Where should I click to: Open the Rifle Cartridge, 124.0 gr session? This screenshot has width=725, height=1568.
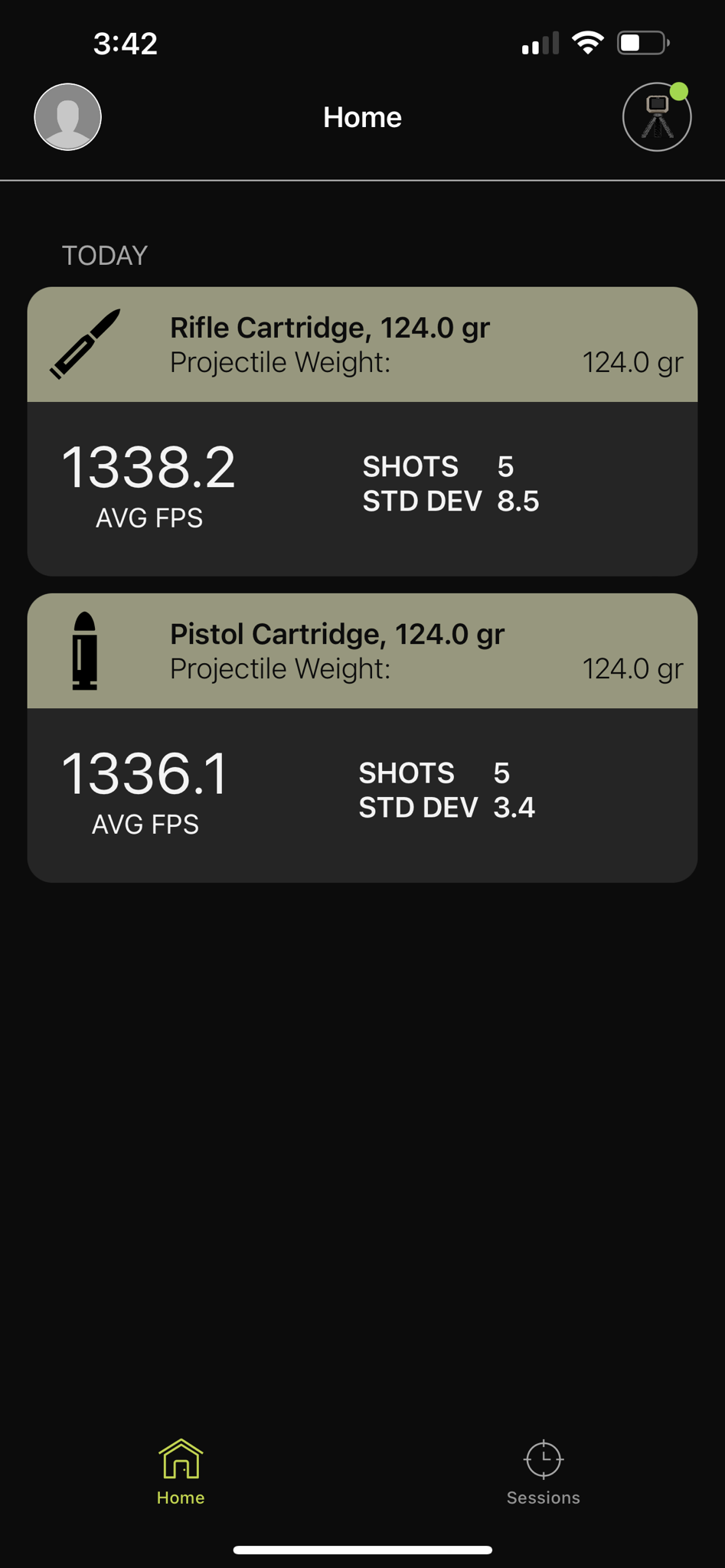click(x=362, y=432)
